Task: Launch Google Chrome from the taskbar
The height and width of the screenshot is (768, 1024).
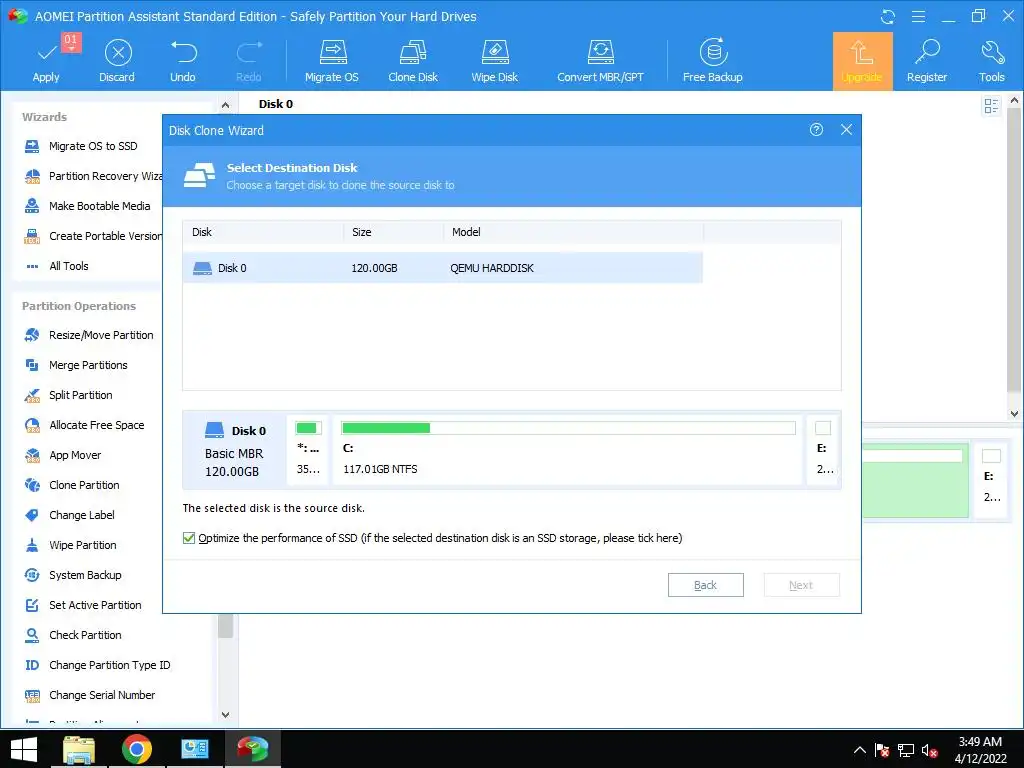Action: click(x=136, y=749)
